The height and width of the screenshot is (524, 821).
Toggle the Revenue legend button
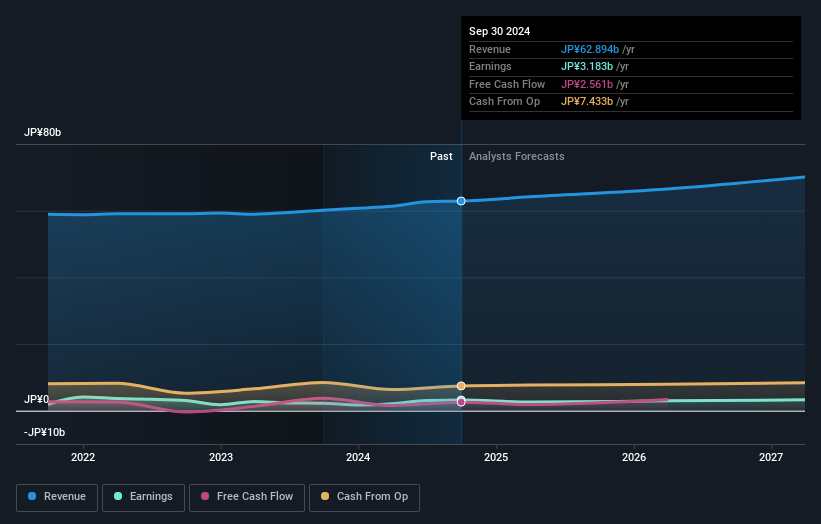click(x=57, y=497)
